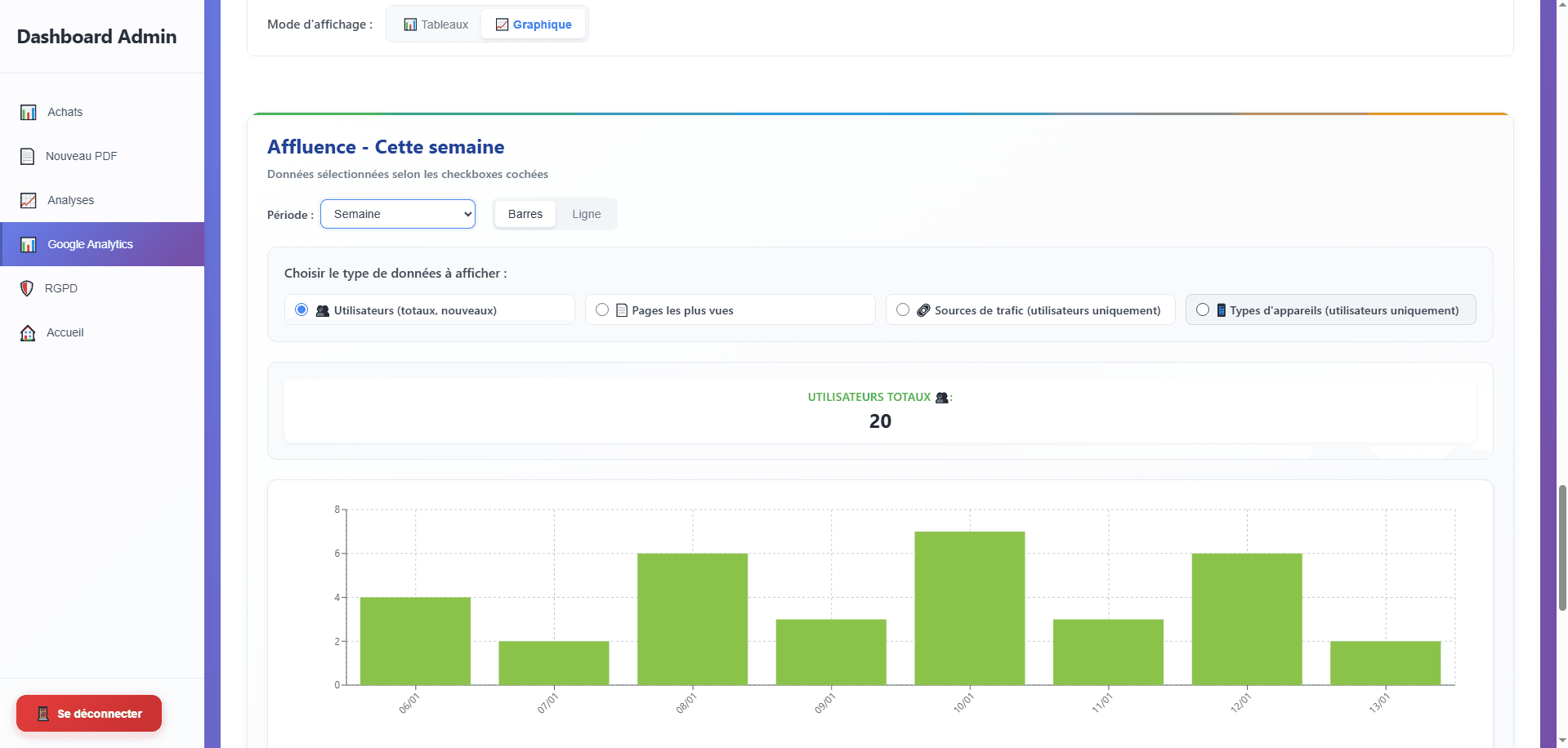This screenshot has width=1568, height=748.
Task: Click the users icon beside Utilisateurs option
Action: click(x=323, y=310)
